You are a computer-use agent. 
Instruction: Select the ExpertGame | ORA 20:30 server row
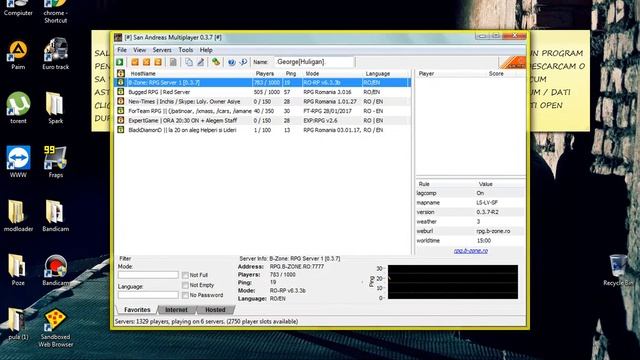pyautogui.click(x=263, y=120)
